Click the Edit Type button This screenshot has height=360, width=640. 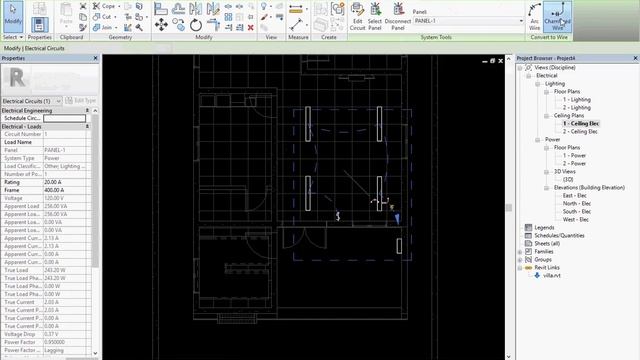tap(81, 101)
